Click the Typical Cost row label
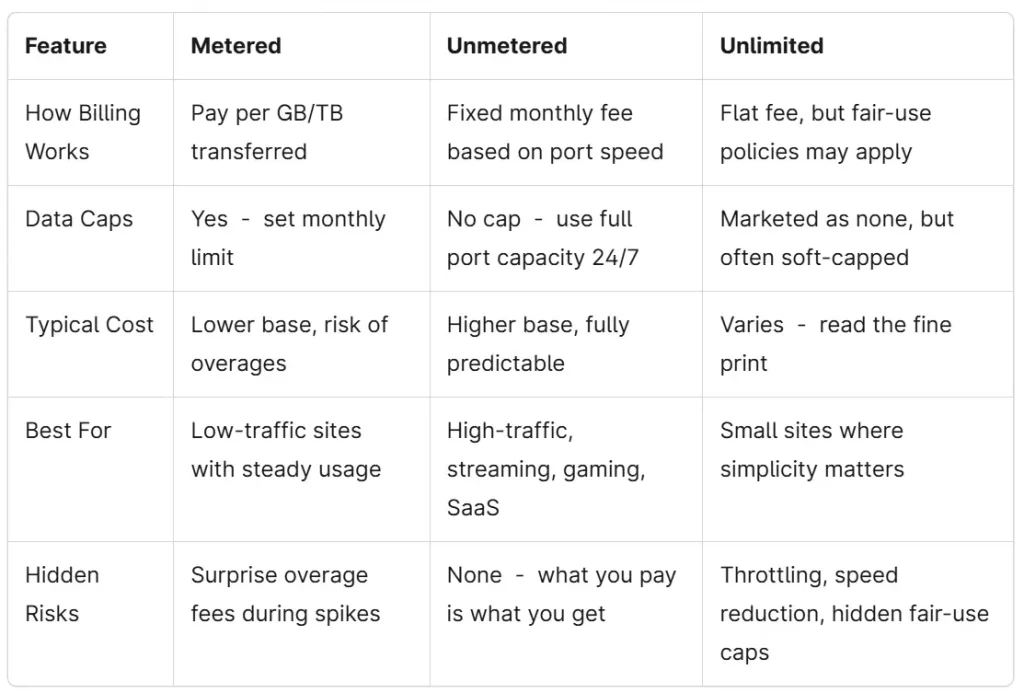Screen dimensions: 1024x693 pyautogui.click(x=90, y=325)
